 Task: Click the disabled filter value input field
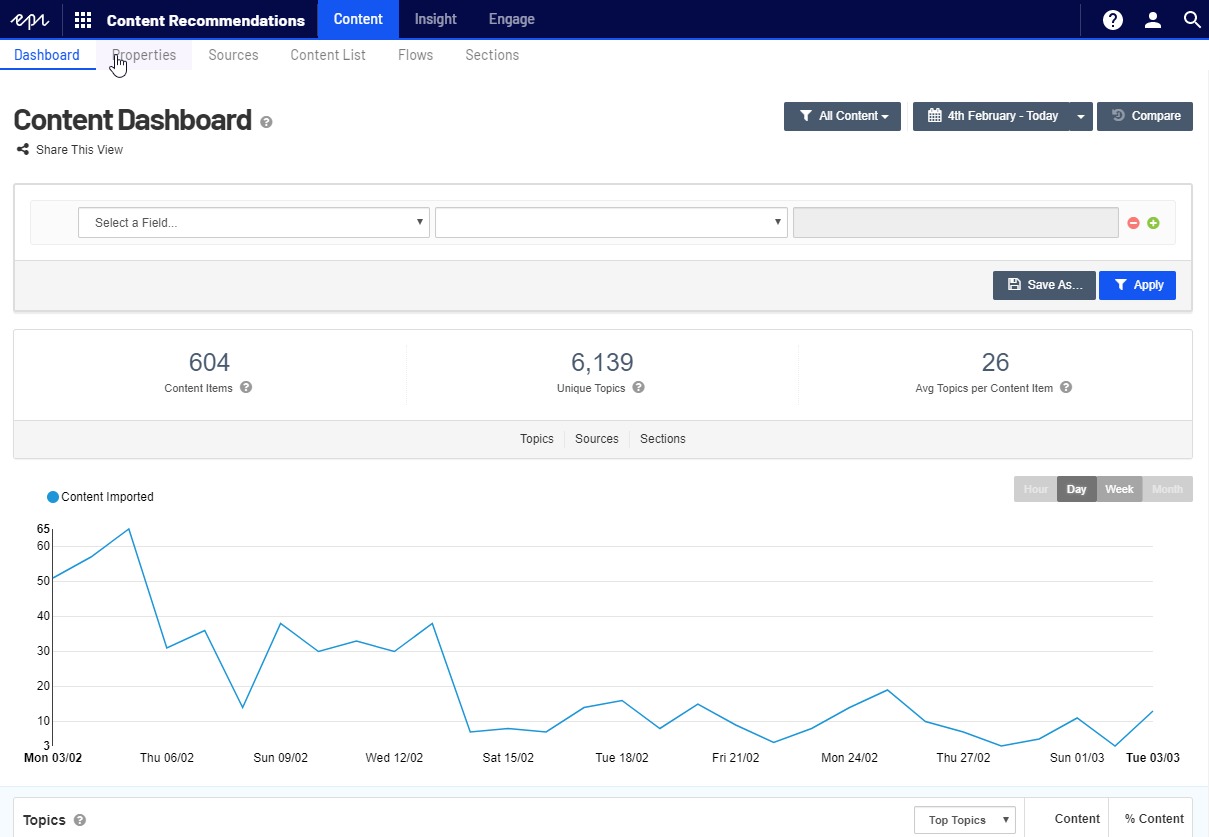point(955,223)
